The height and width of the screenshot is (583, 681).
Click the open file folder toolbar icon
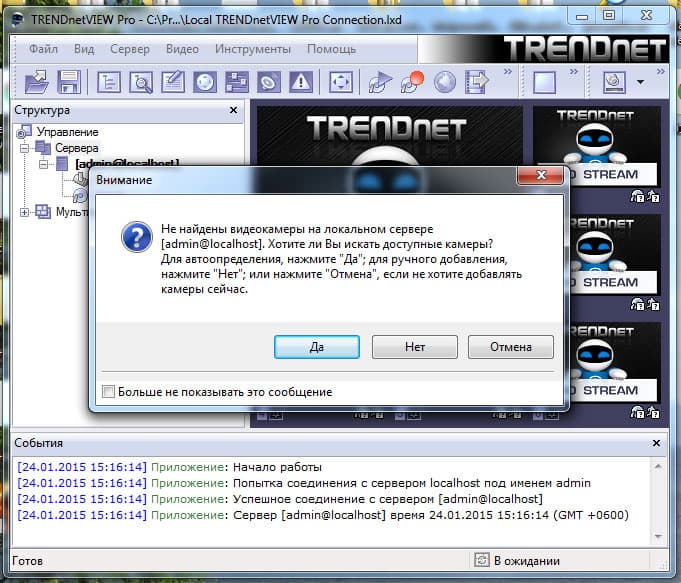pos(36,82)
